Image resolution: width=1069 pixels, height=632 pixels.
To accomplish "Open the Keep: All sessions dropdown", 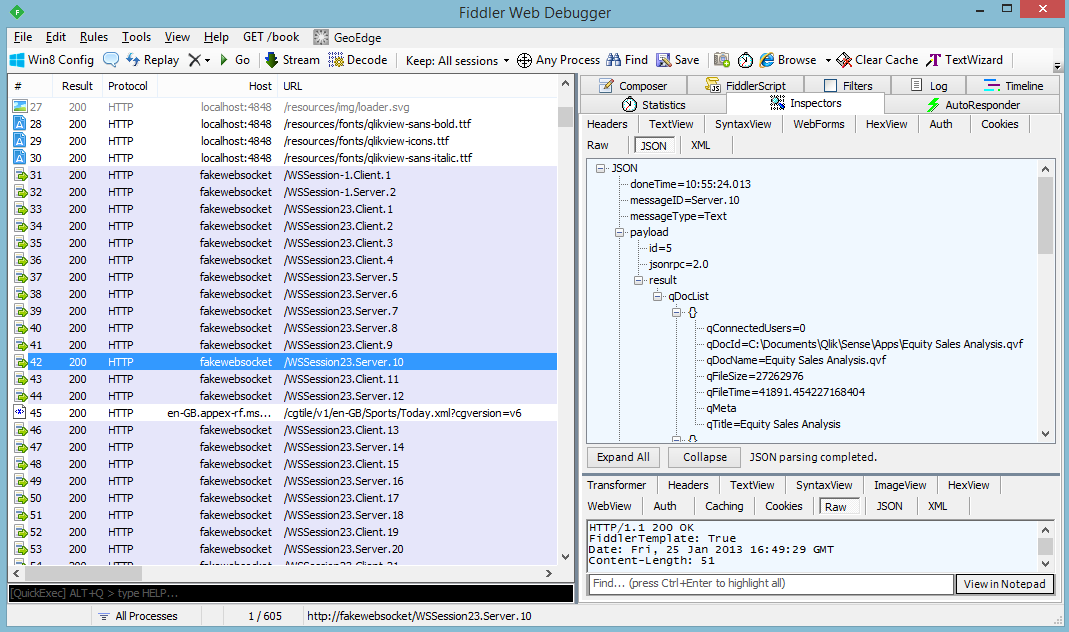I will pyautogui.click(x=457, y=61).
